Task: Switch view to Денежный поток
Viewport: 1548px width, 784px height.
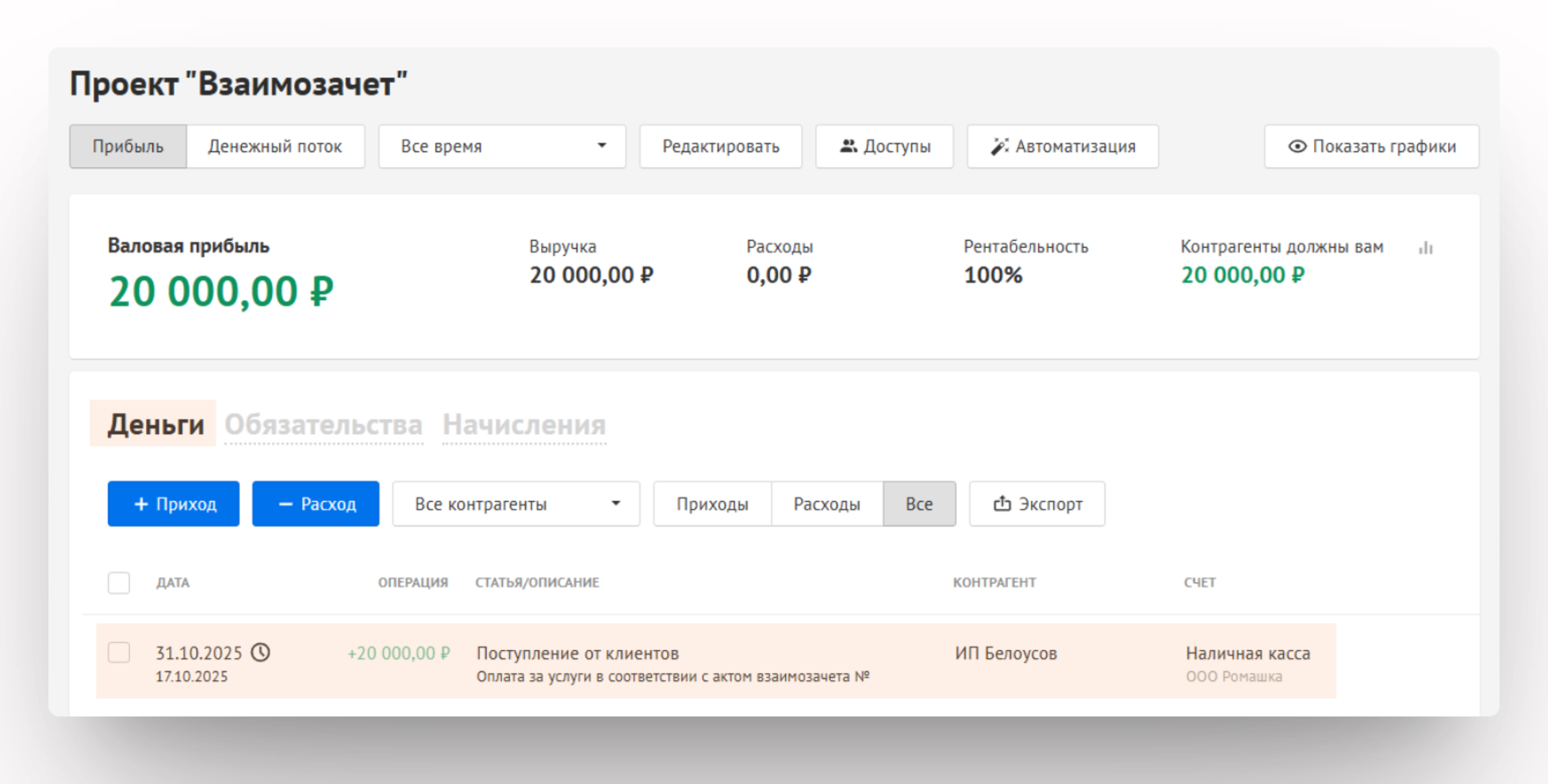Action: point(274,146)
